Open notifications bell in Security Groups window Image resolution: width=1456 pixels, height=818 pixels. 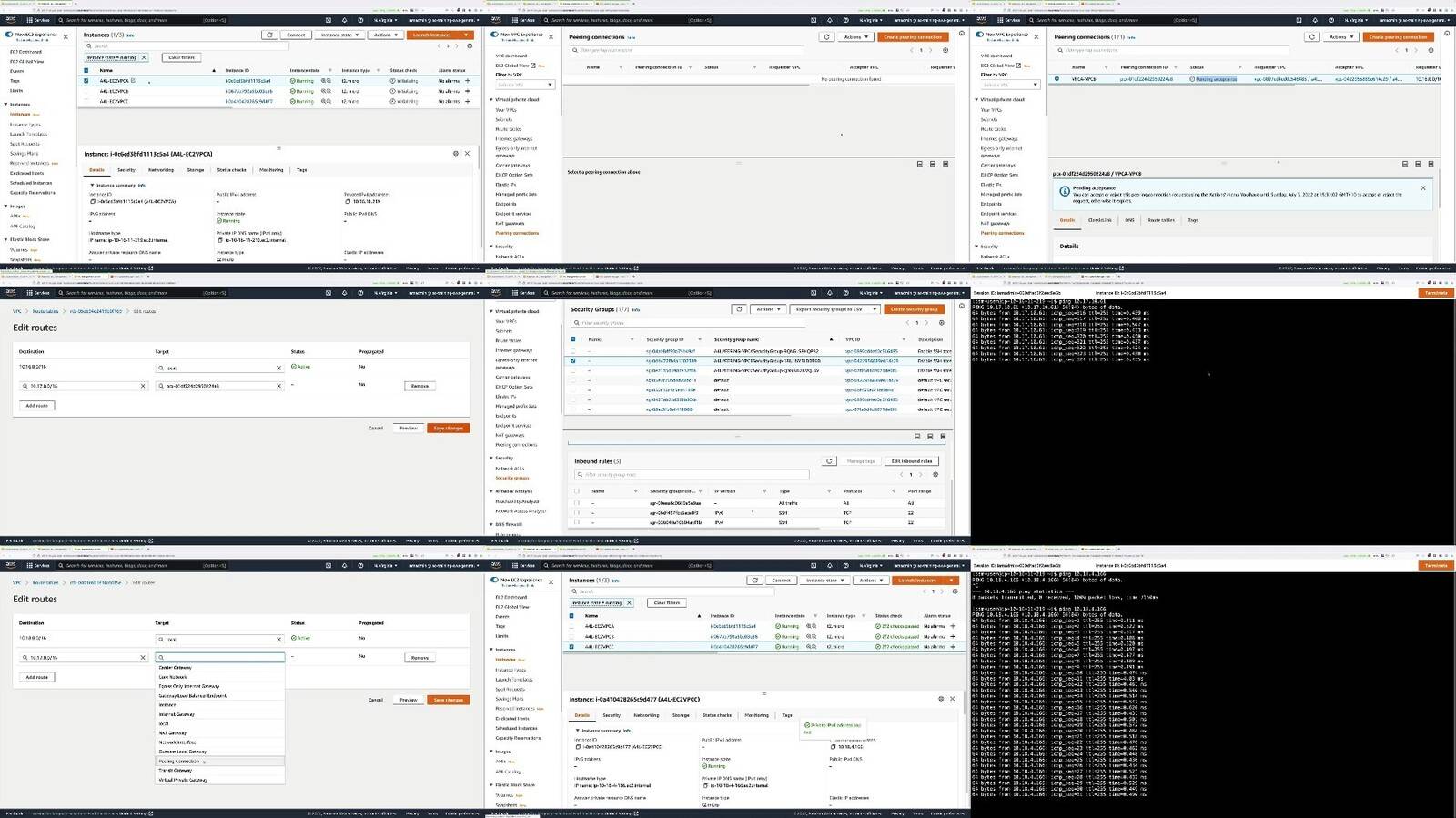coord(829,293)
